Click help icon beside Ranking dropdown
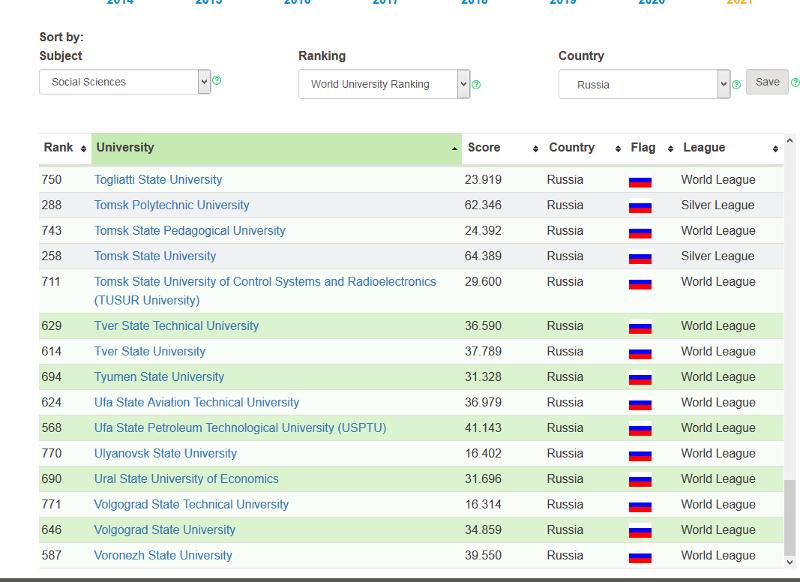Viewport: 800px width, 582px height. [x=476, y=84]
